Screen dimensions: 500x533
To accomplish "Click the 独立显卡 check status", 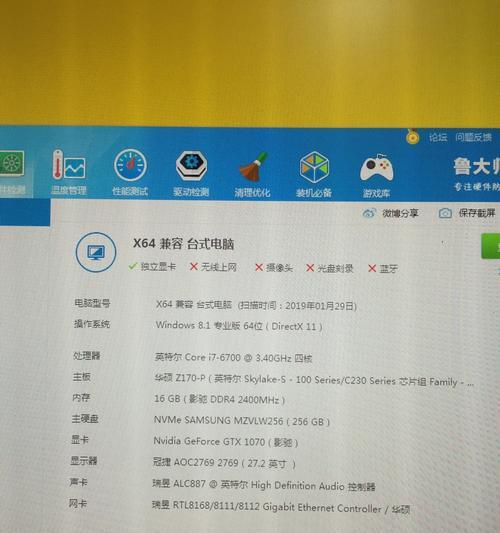I will click(x=152, y=266).
